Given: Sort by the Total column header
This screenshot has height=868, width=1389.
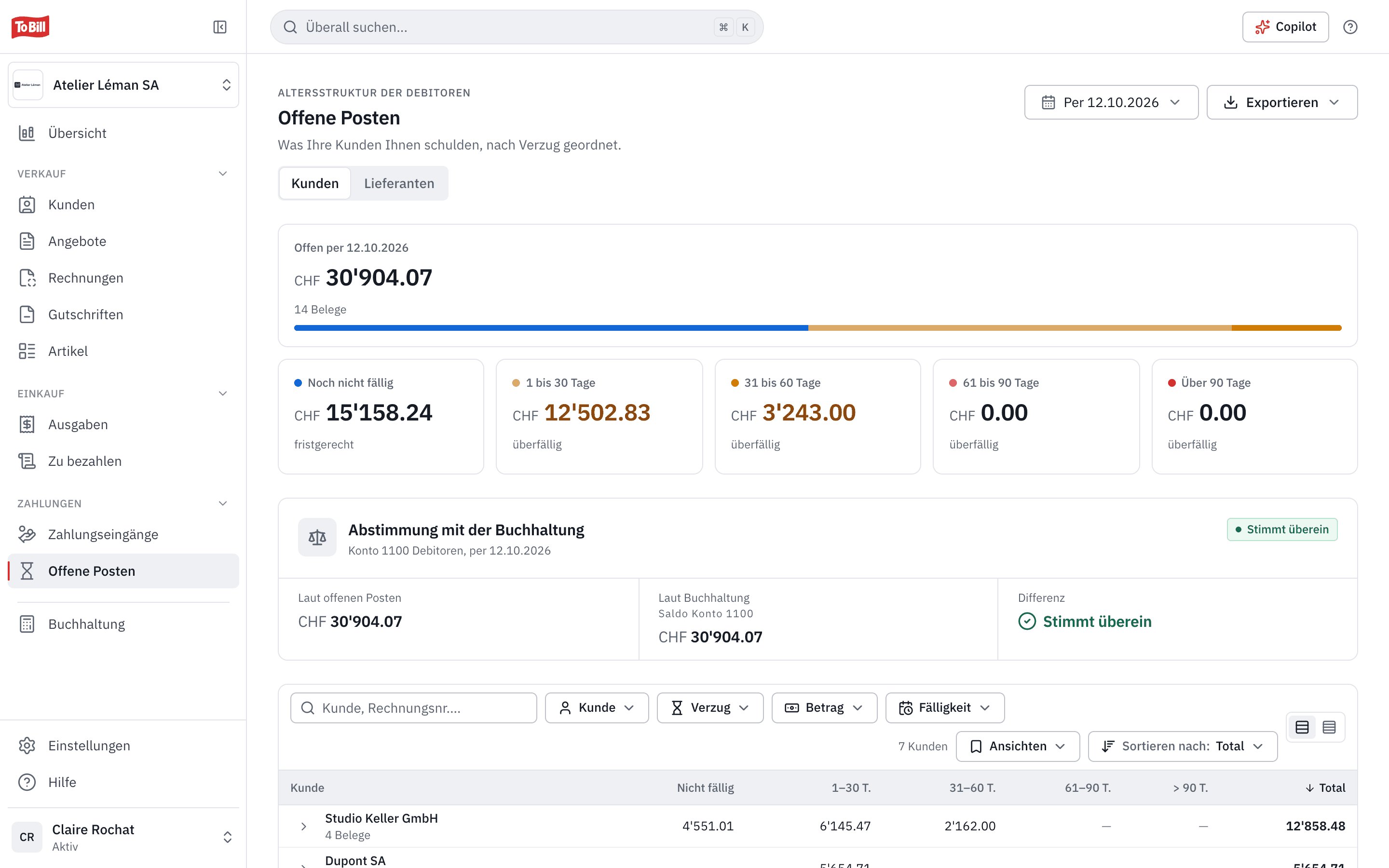Looking at the screenshot, I should point(1325,787).
